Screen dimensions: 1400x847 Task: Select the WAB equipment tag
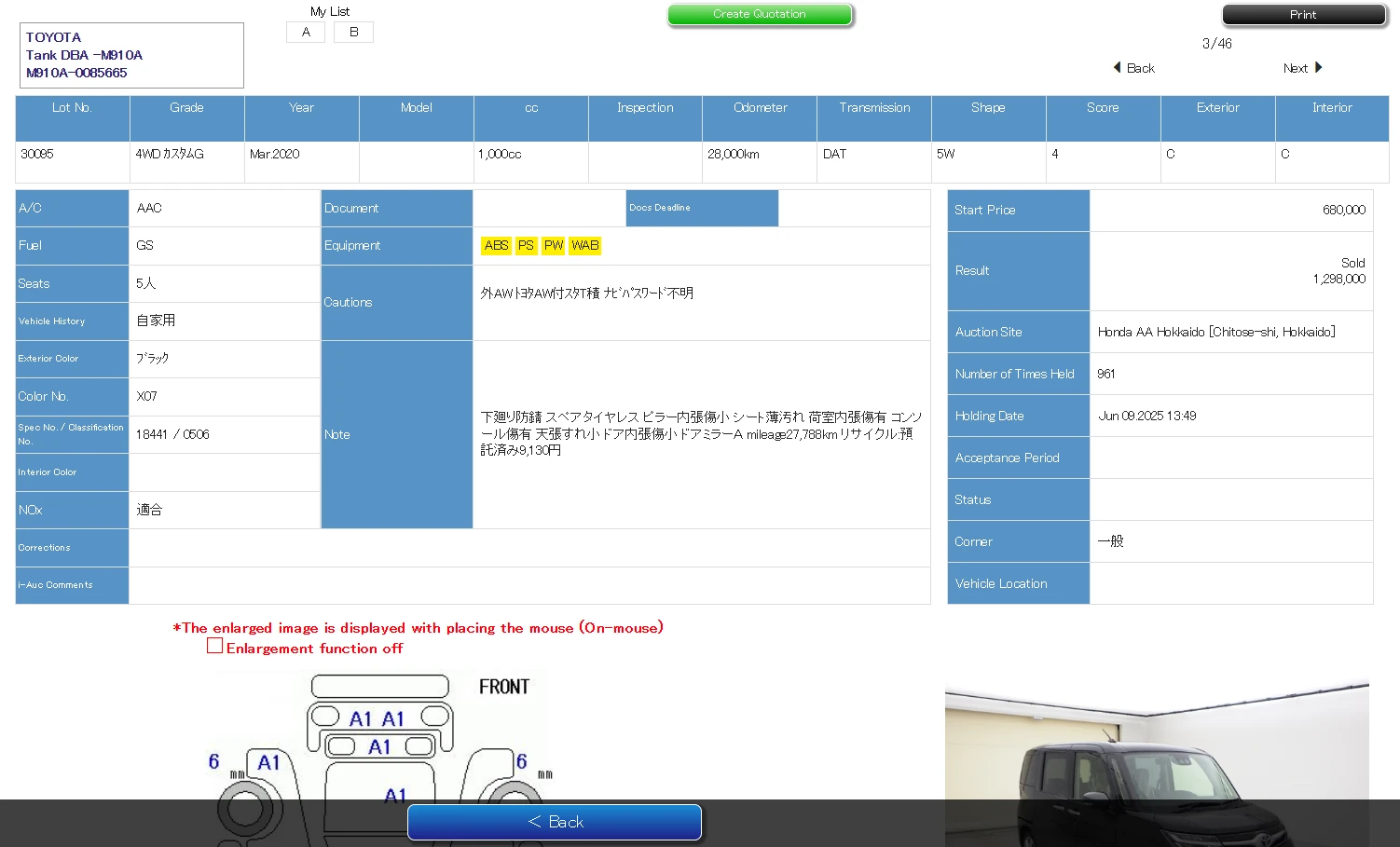click(585, 246)
